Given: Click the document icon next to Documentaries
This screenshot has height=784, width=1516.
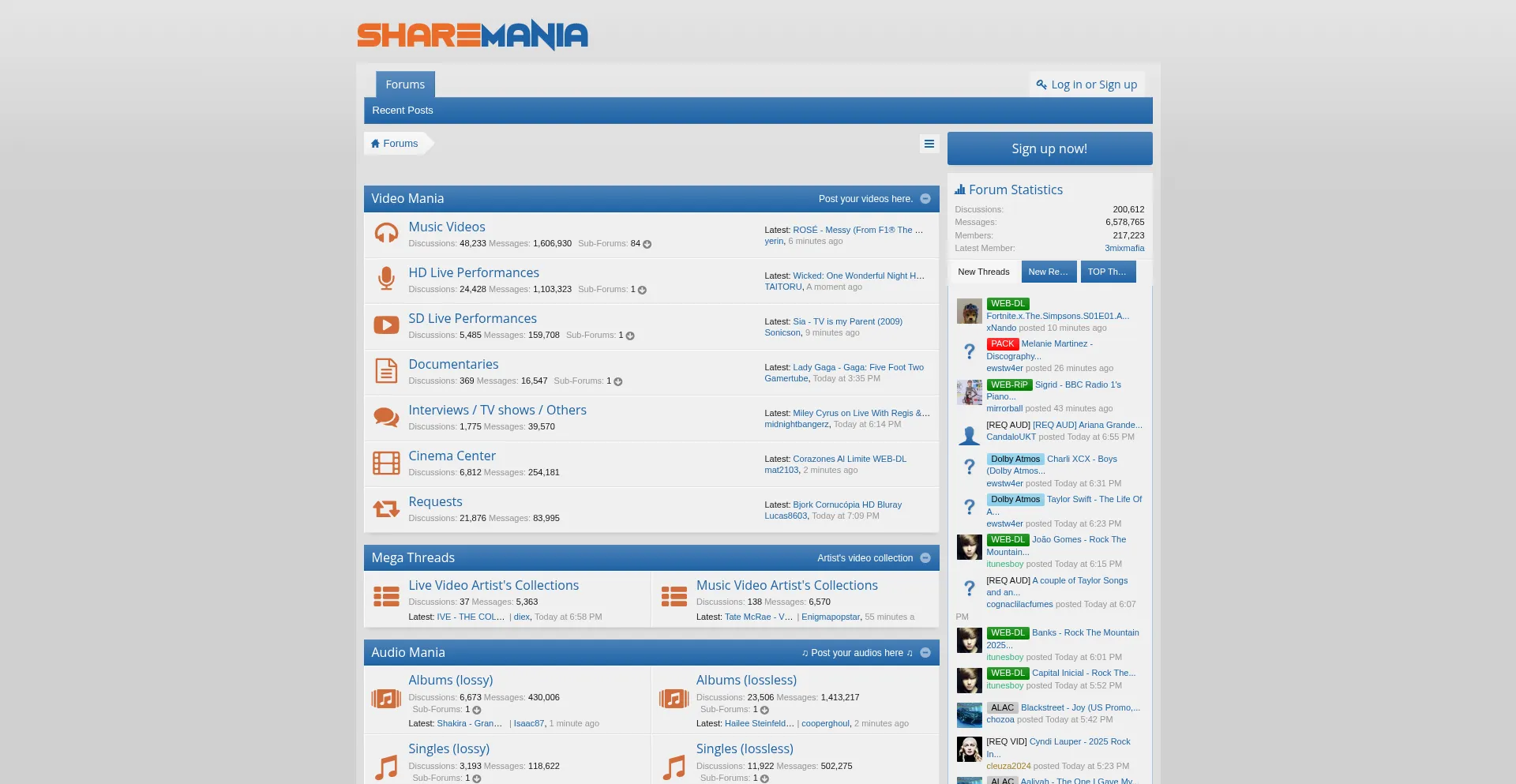Looking at the screenshot, I should pyautogui.click(x=386, y=371).
